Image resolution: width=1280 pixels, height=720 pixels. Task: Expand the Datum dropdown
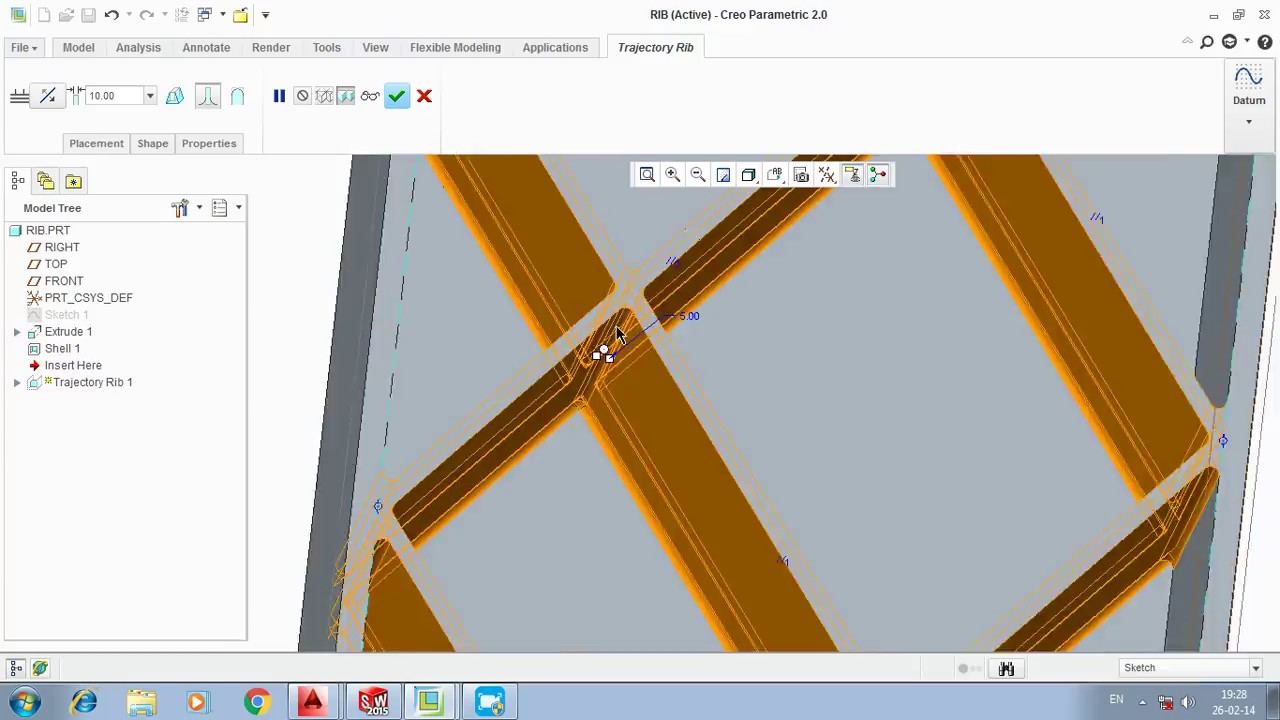[1248, 122]
